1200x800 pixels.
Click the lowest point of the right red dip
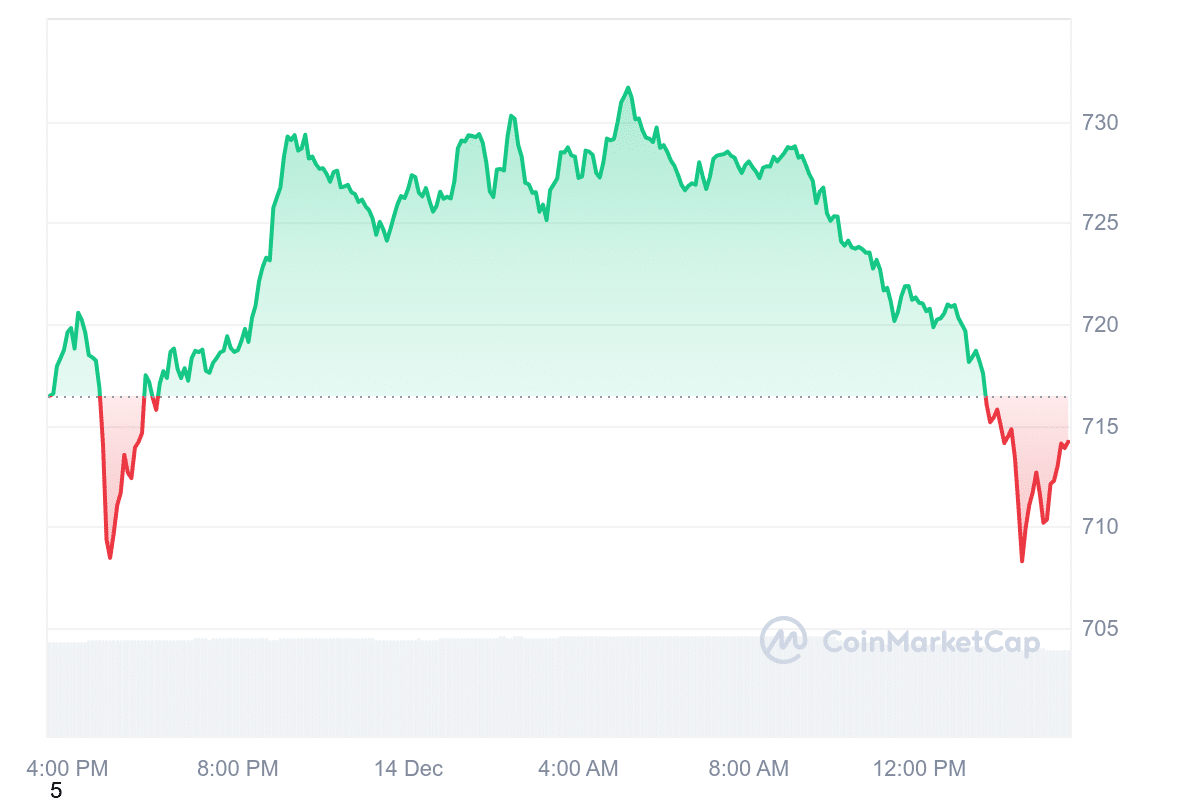pyautogui.click(x=1022, y=561)
